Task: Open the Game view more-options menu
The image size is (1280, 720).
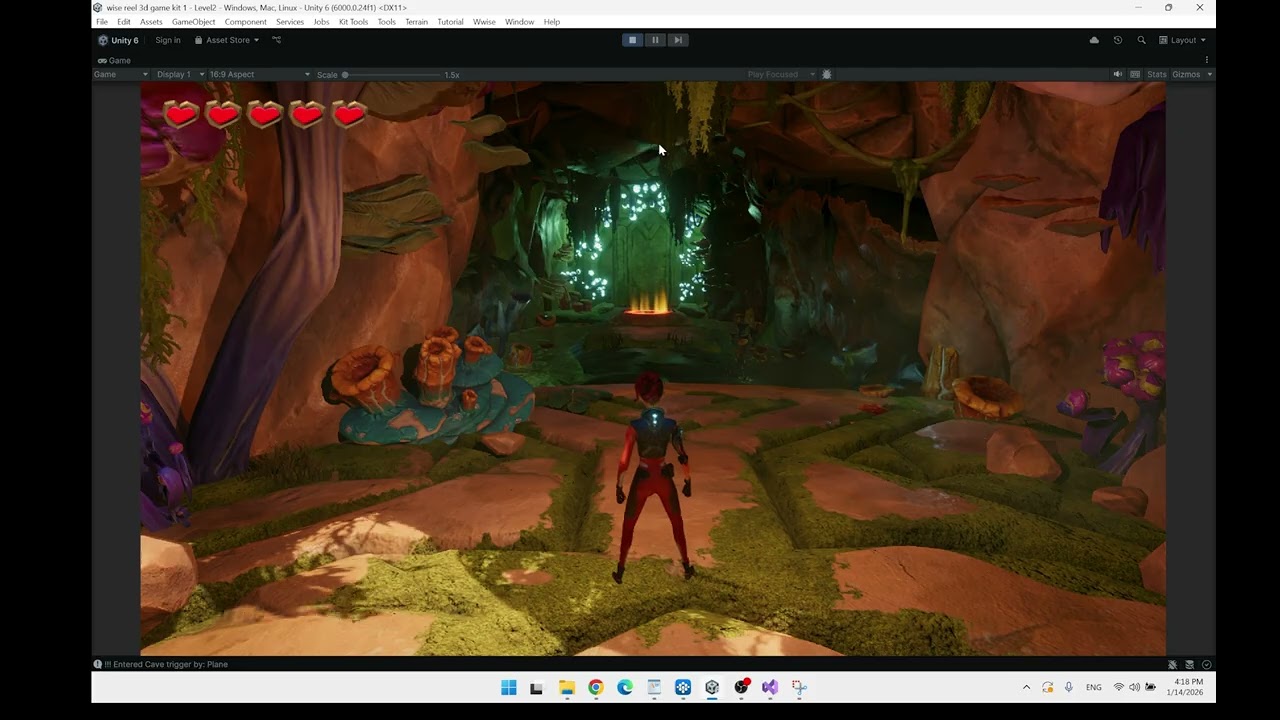Action: (x=1207, y=60)
